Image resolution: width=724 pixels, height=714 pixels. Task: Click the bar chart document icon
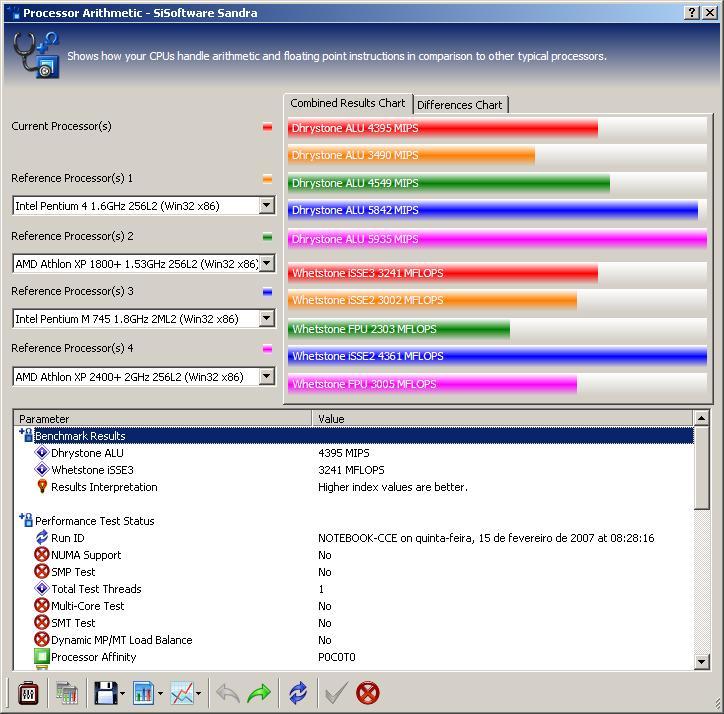click(x=144, y=693)
